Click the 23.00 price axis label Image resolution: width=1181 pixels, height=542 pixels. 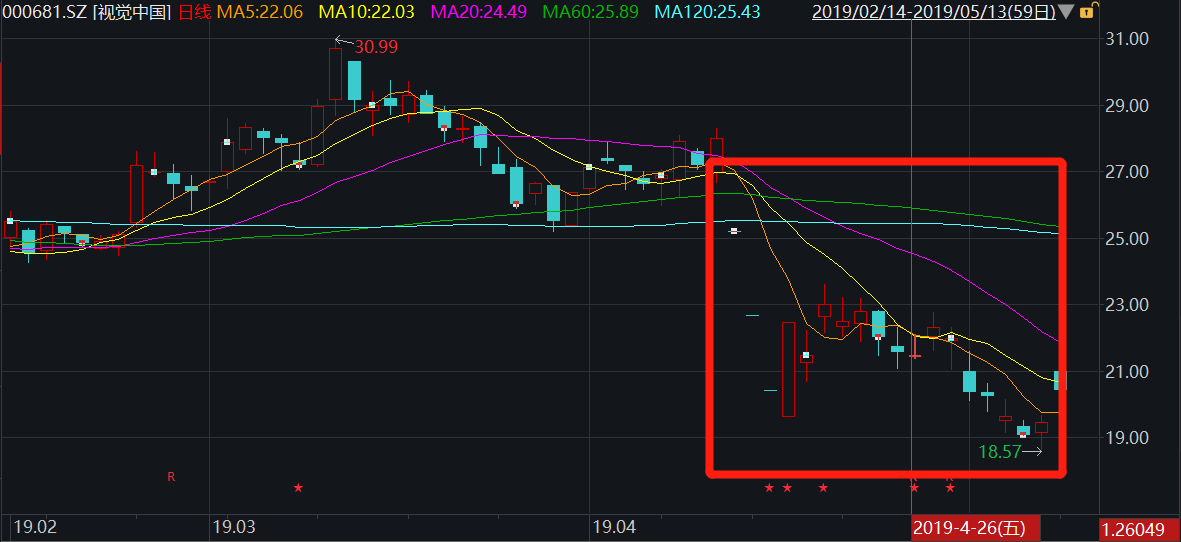[1125, 305]
